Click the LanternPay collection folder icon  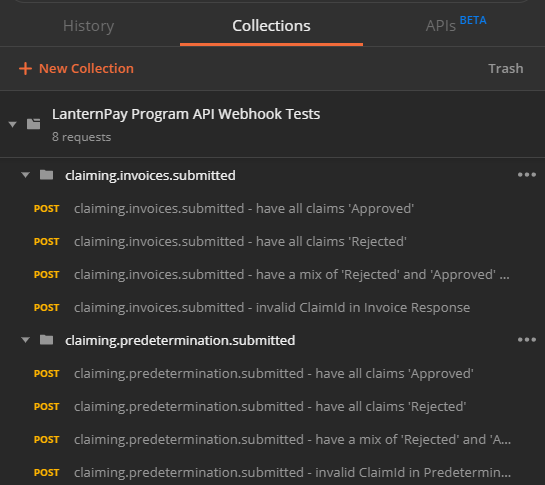point(34,124)
